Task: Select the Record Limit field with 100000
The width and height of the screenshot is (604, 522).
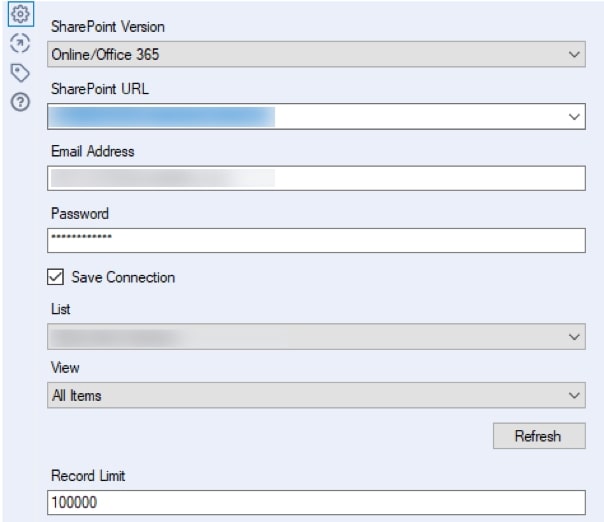Action: pyautogui.click(x=316, y=502)
